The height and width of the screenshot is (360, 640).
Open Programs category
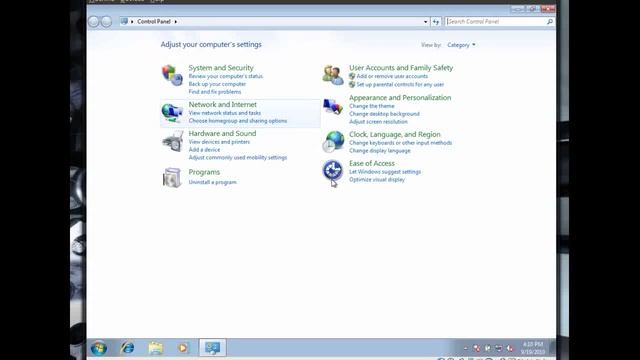click(x=204, y=172)
